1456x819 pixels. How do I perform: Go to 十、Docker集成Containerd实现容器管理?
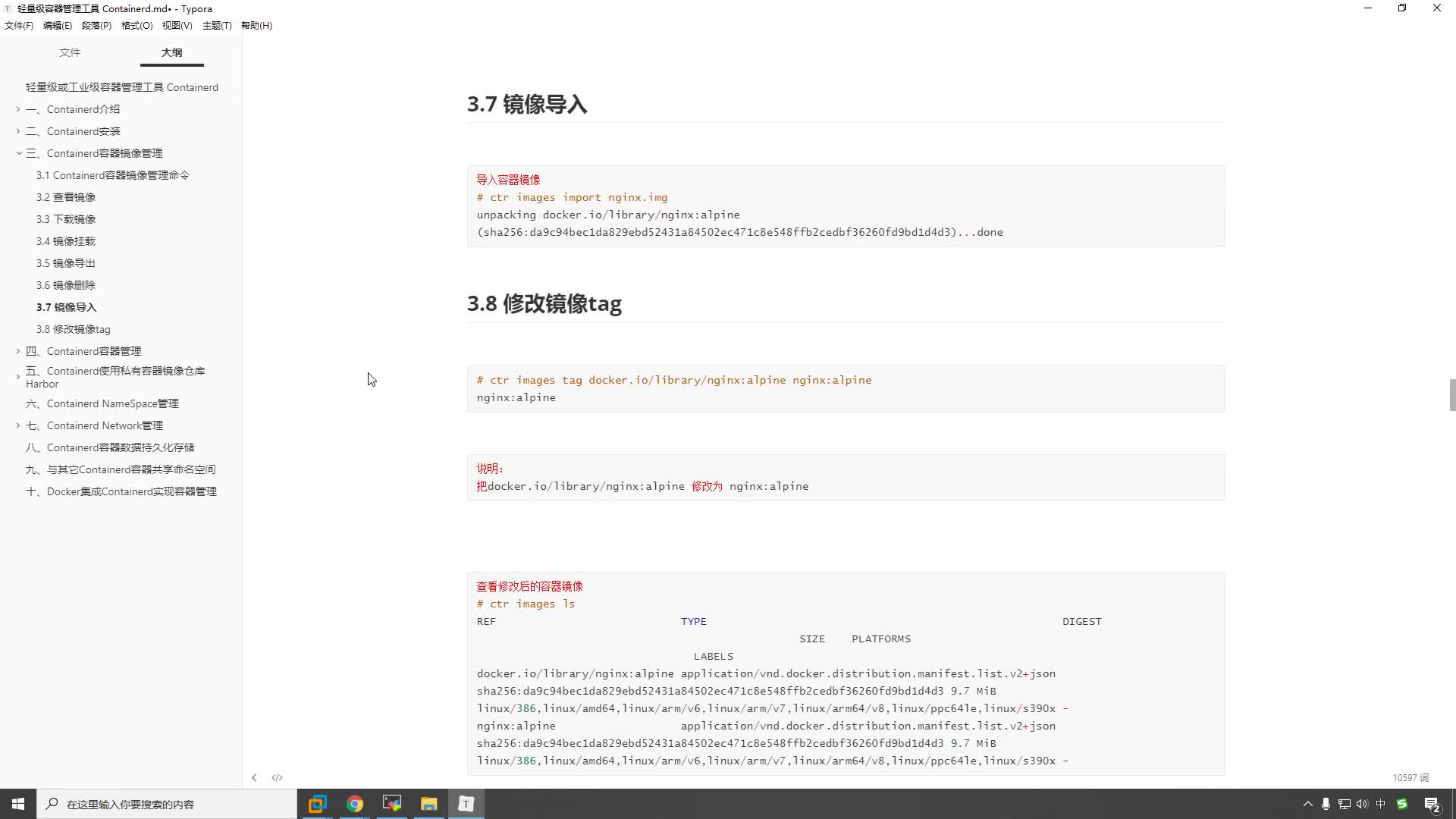coord(121,491)
